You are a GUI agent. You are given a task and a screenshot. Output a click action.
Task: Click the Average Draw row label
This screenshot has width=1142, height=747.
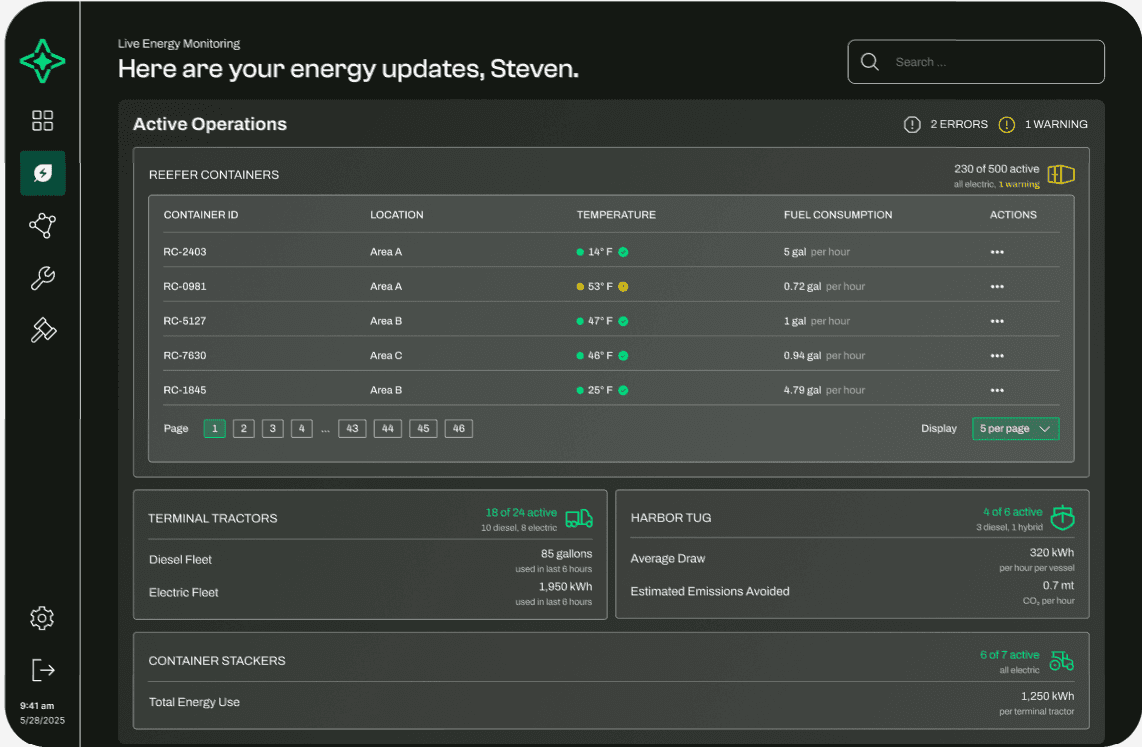668,558
